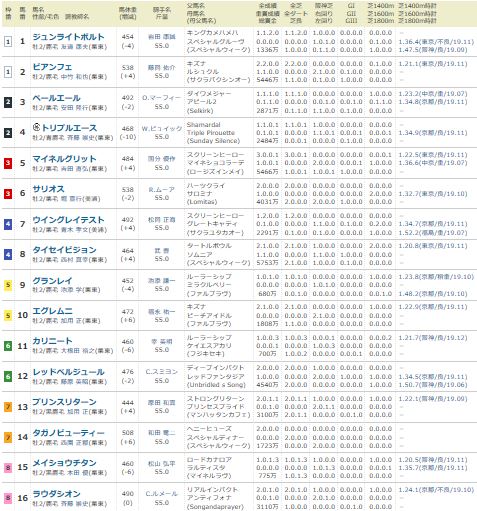Open horse page for エグレムニ

tap(52, 311)
